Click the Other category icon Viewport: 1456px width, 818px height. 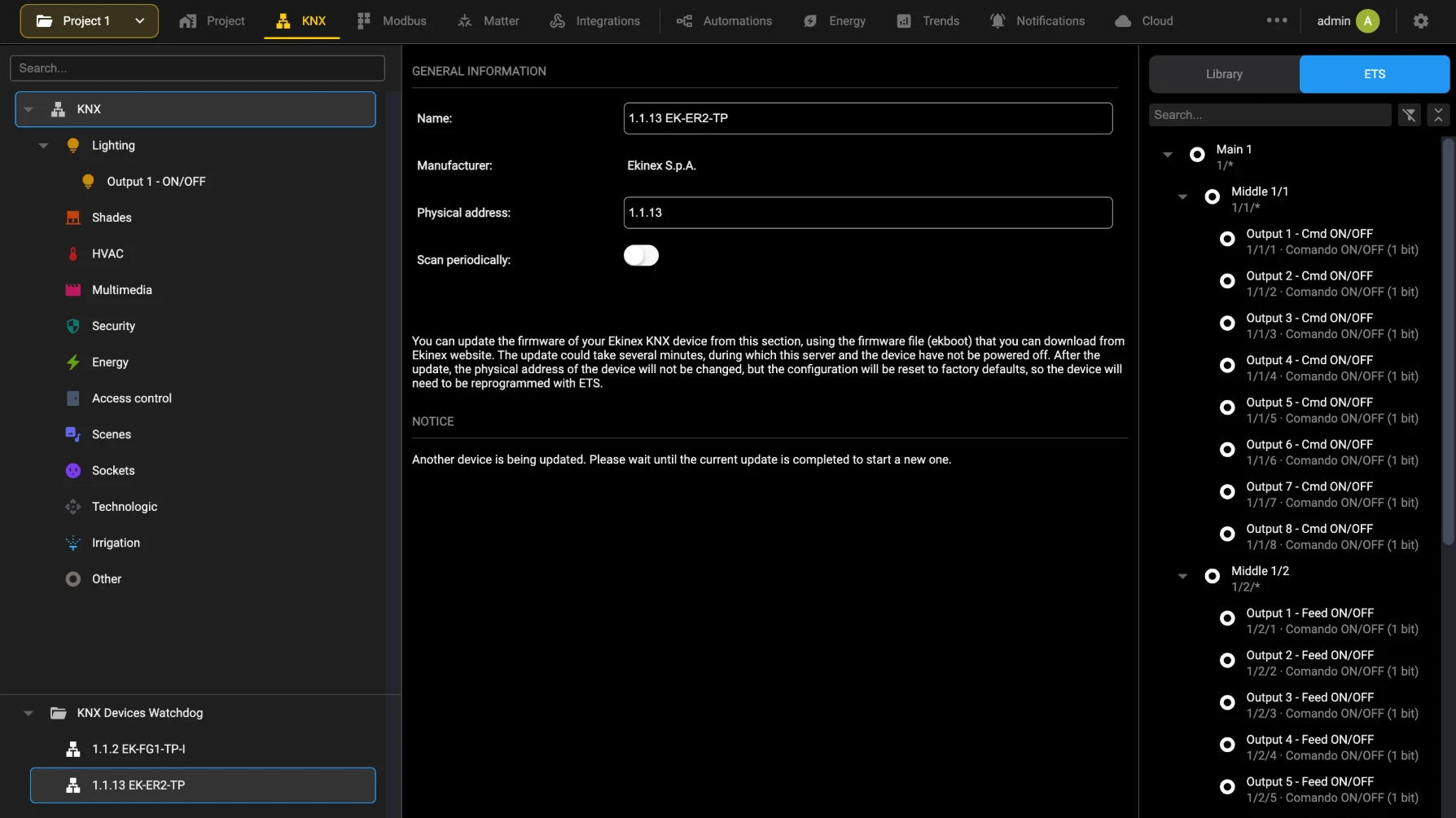[73, 578]
